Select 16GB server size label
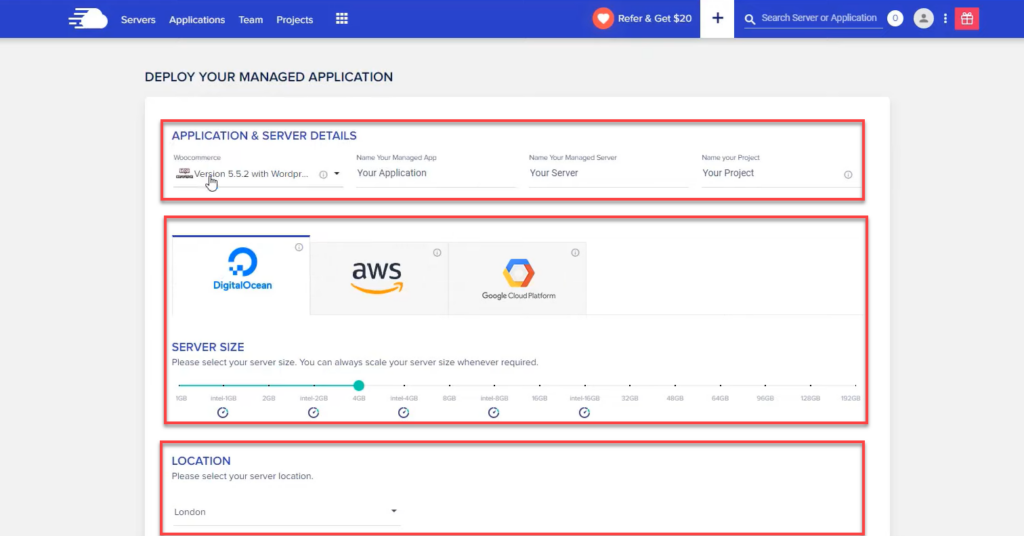Screen dimensions: 1024x536 539,398
